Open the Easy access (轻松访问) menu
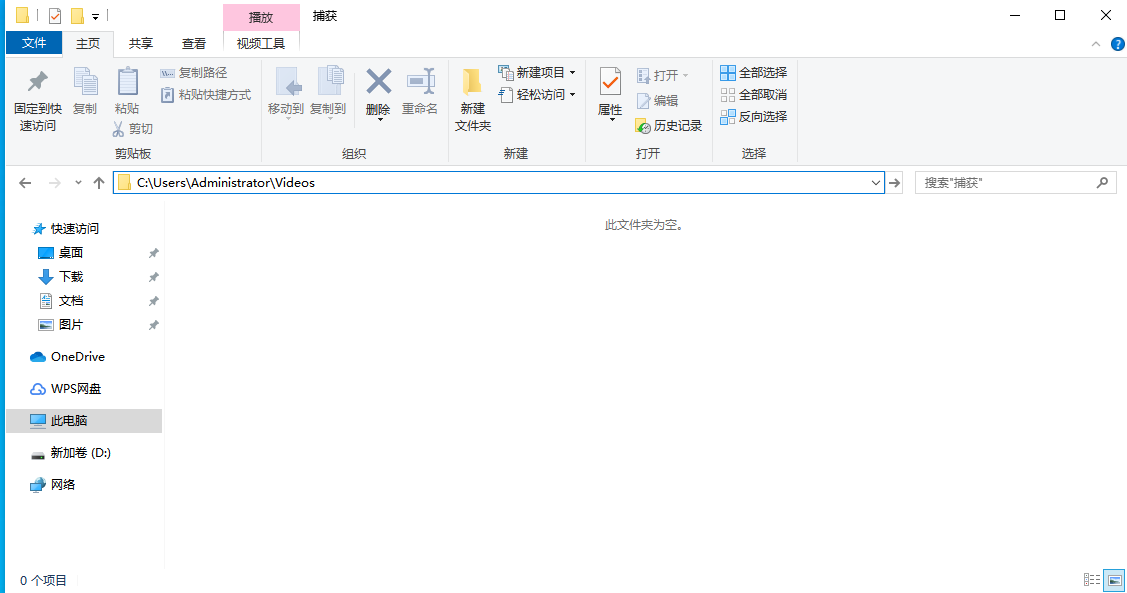1127x593 pixels. pyautogui.click(x=537, y=95)
